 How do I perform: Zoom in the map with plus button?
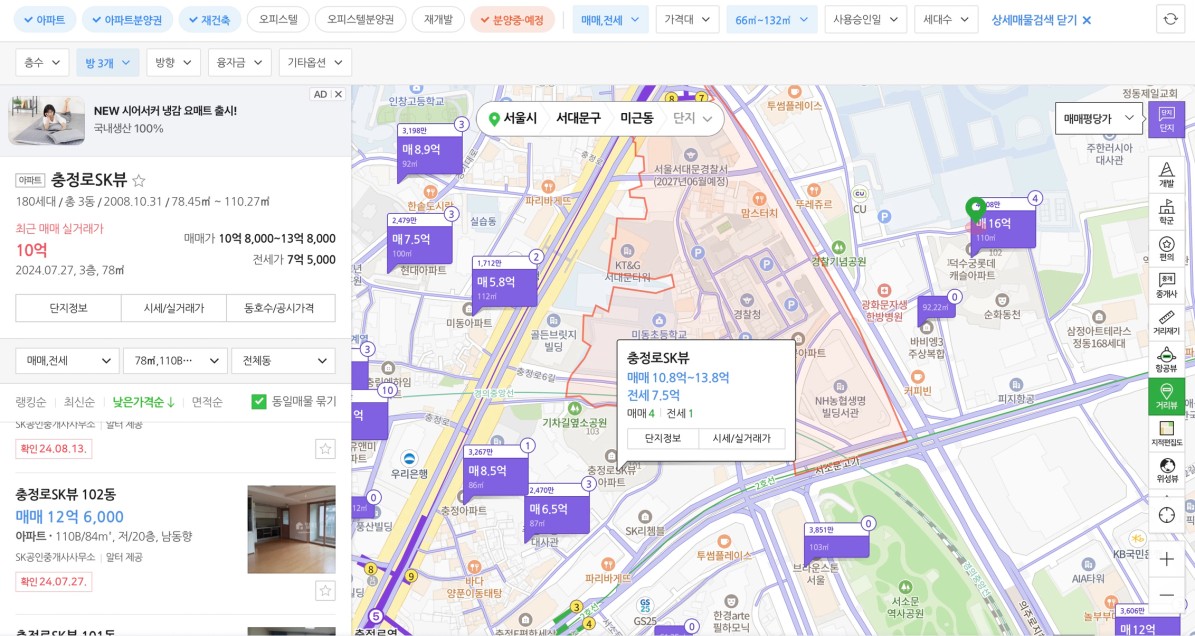click(1166, 560)
